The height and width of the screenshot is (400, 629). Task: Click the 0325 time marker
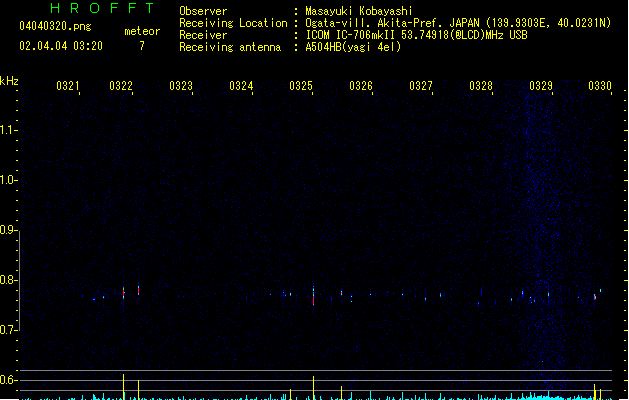[x=301, y=86]
